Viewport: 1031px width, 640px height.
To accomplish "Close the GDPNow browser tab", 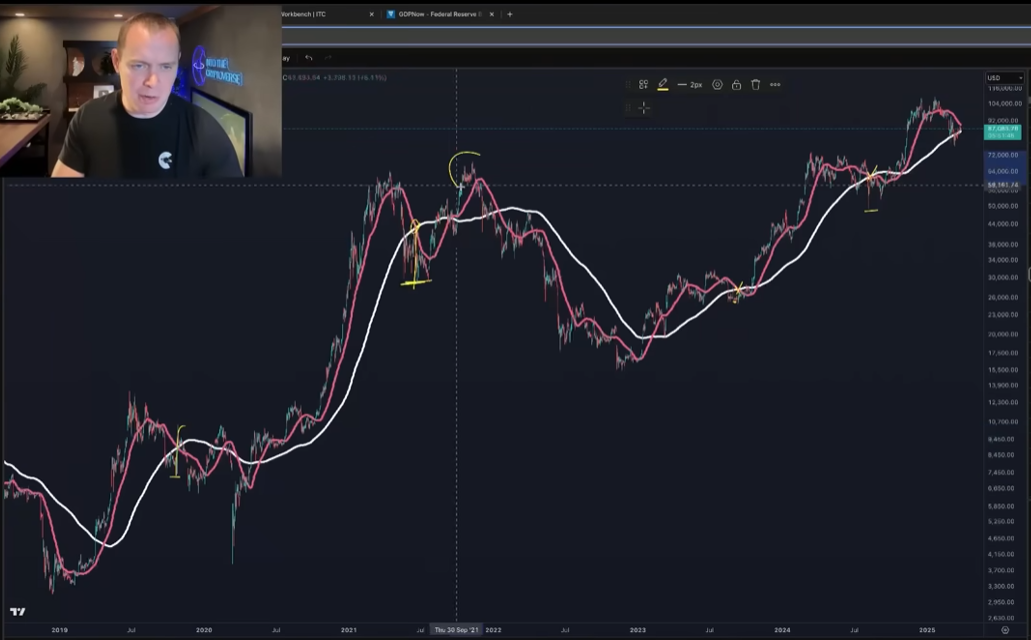I will (491, 14).
